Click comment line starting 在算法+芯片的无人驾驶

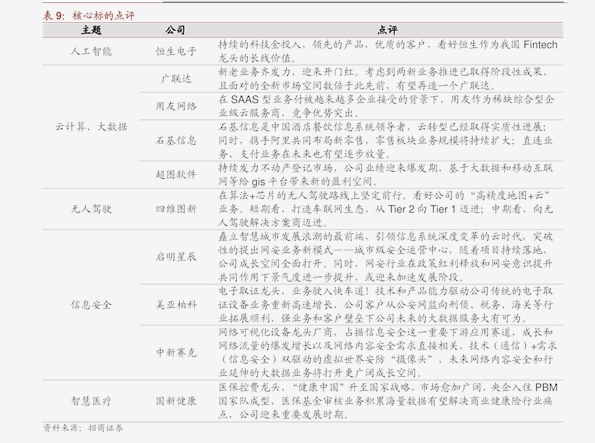[384, 195]
